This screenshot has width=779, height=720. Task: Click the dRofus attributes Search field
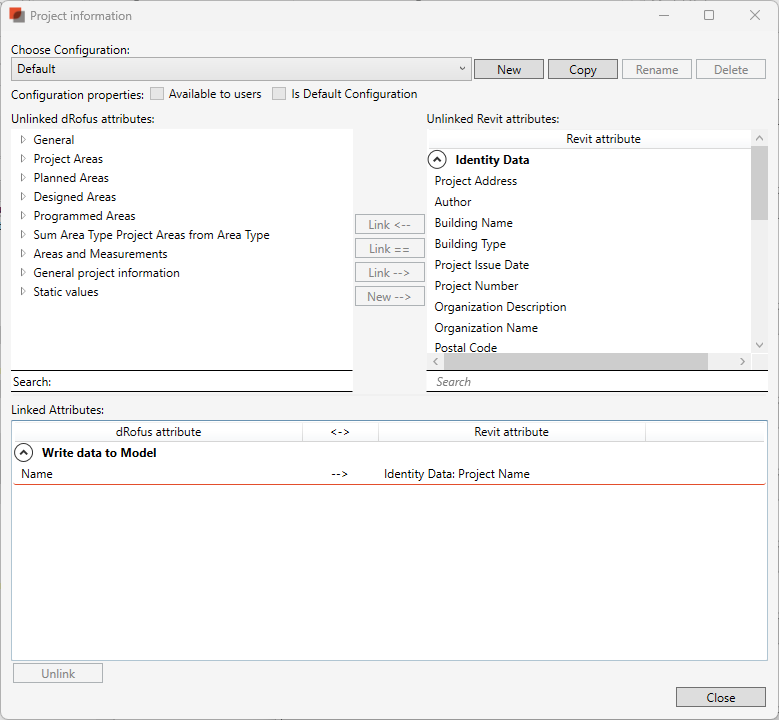(200, 382)
